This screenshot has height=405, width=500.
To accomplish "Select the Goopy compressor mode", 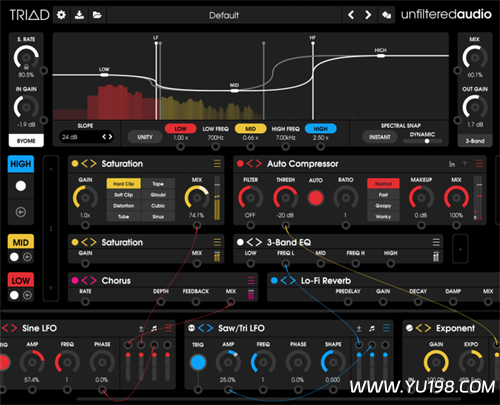I will [x=383, y=206].
